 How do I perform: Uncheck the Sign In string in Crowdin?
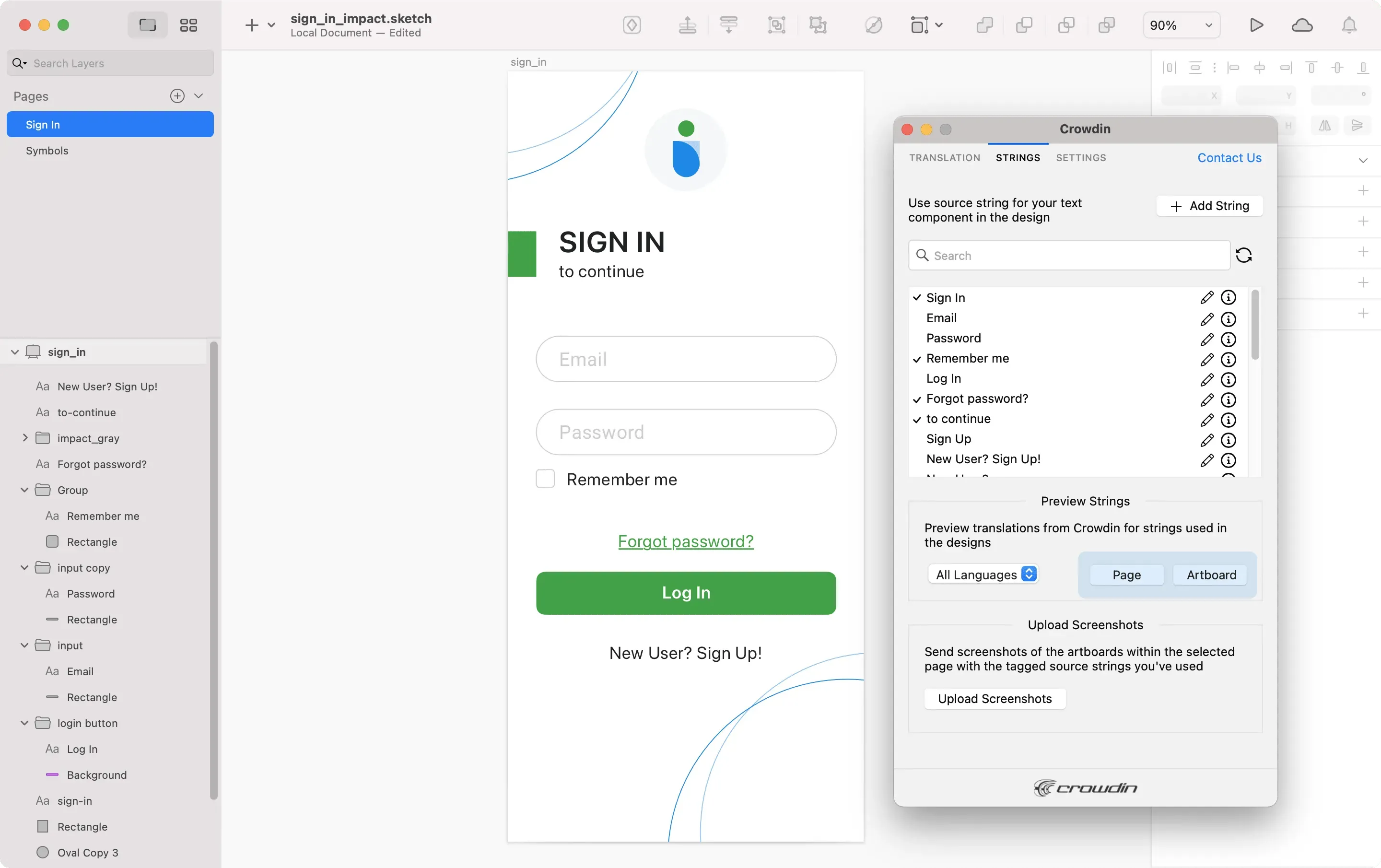coord(918,298)
